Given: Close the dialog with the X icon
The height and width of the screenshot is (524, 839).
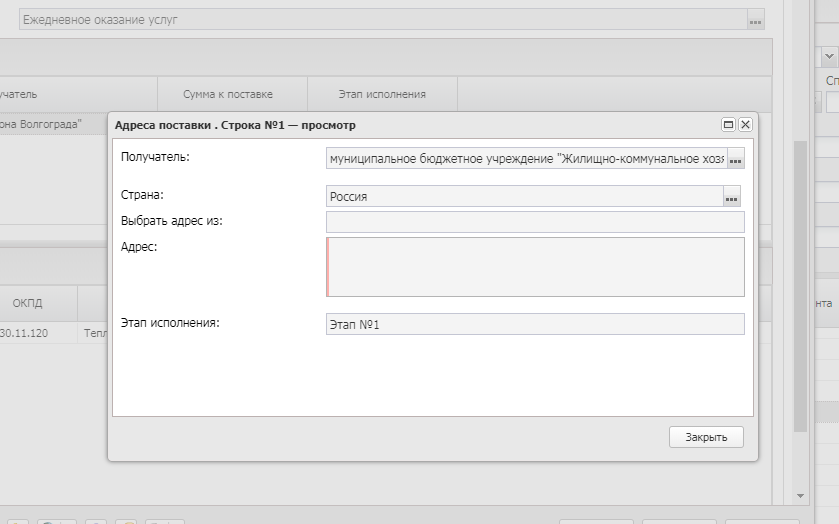Looking at the screenshot, I should [x=745, y=125].
